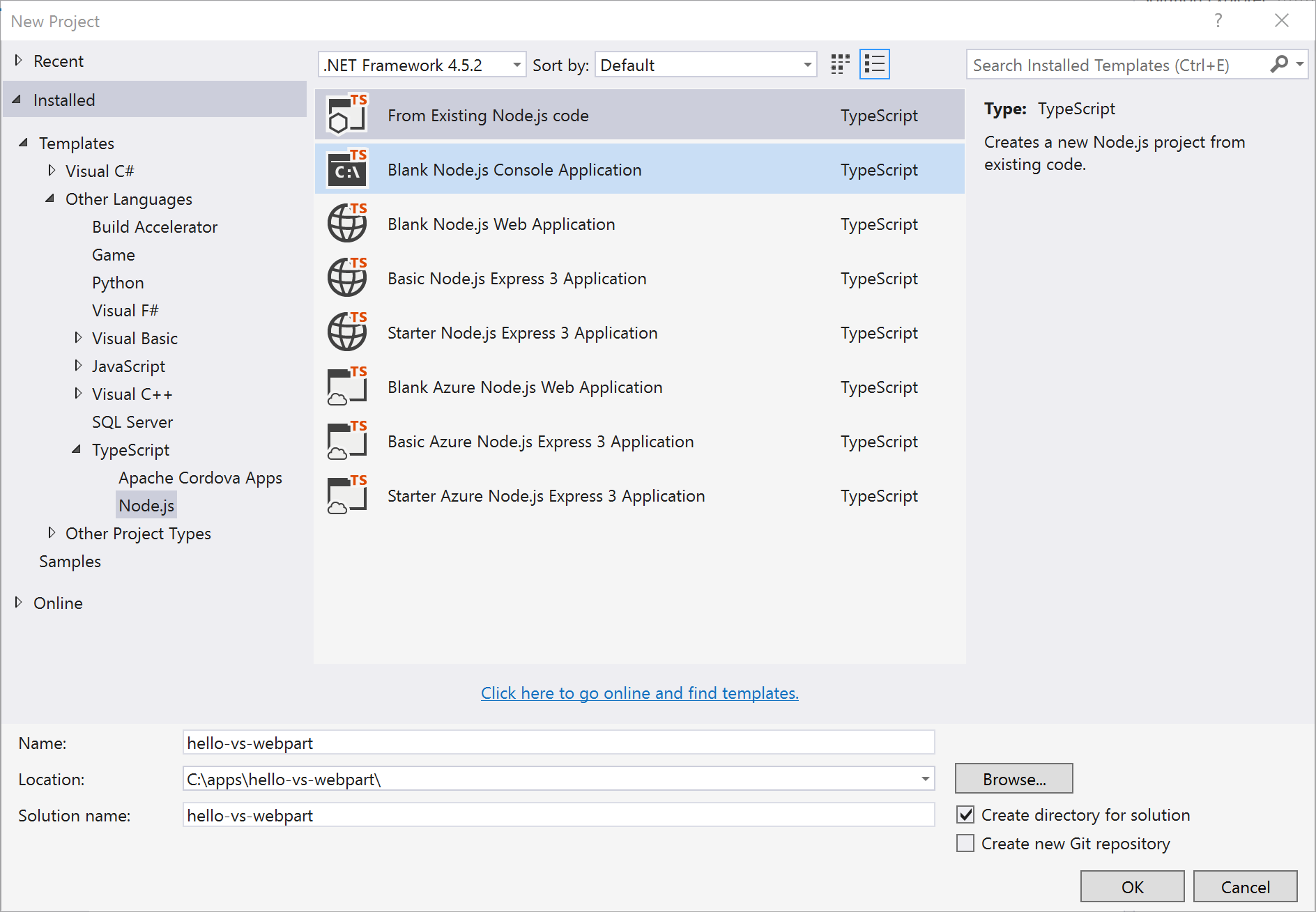Click the Browse... button

click(1013, 778)
